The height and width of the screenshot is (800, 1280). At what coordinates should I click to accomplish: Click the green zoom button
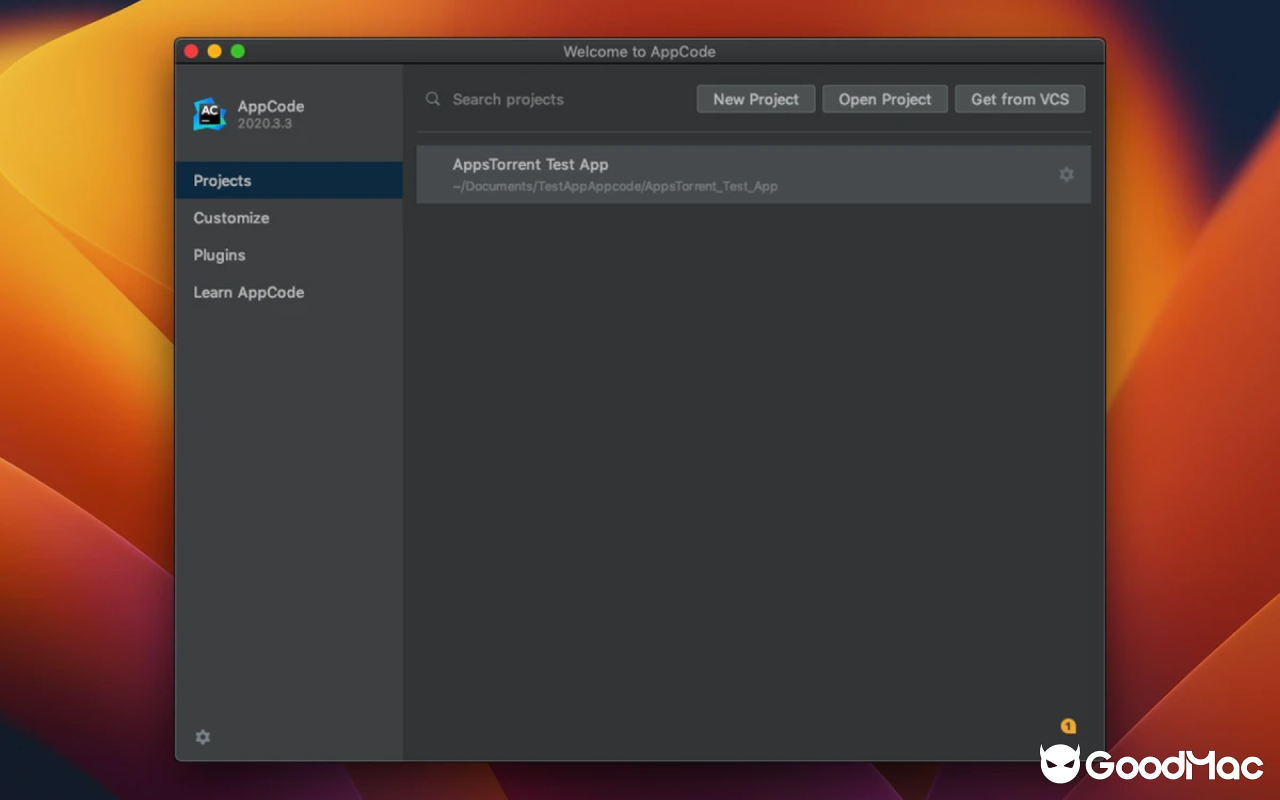238,50
